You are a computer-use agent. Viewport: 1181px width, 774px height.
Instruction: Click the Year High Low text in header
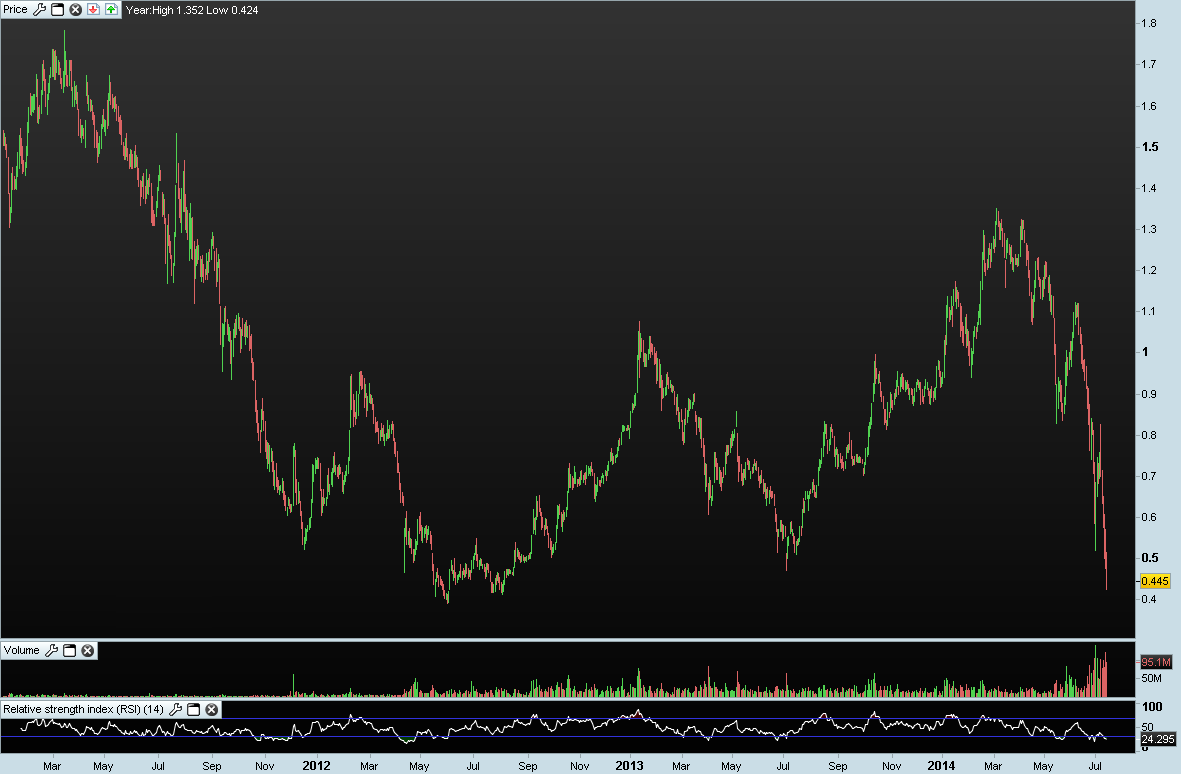[192, 11]
